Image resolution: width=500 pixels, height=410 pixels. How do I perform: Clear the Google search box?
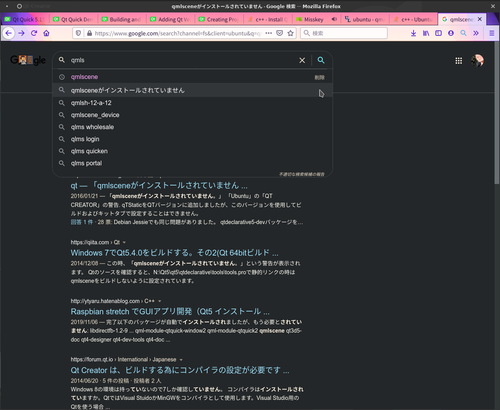pyautogui.click(x=302, y=60)
